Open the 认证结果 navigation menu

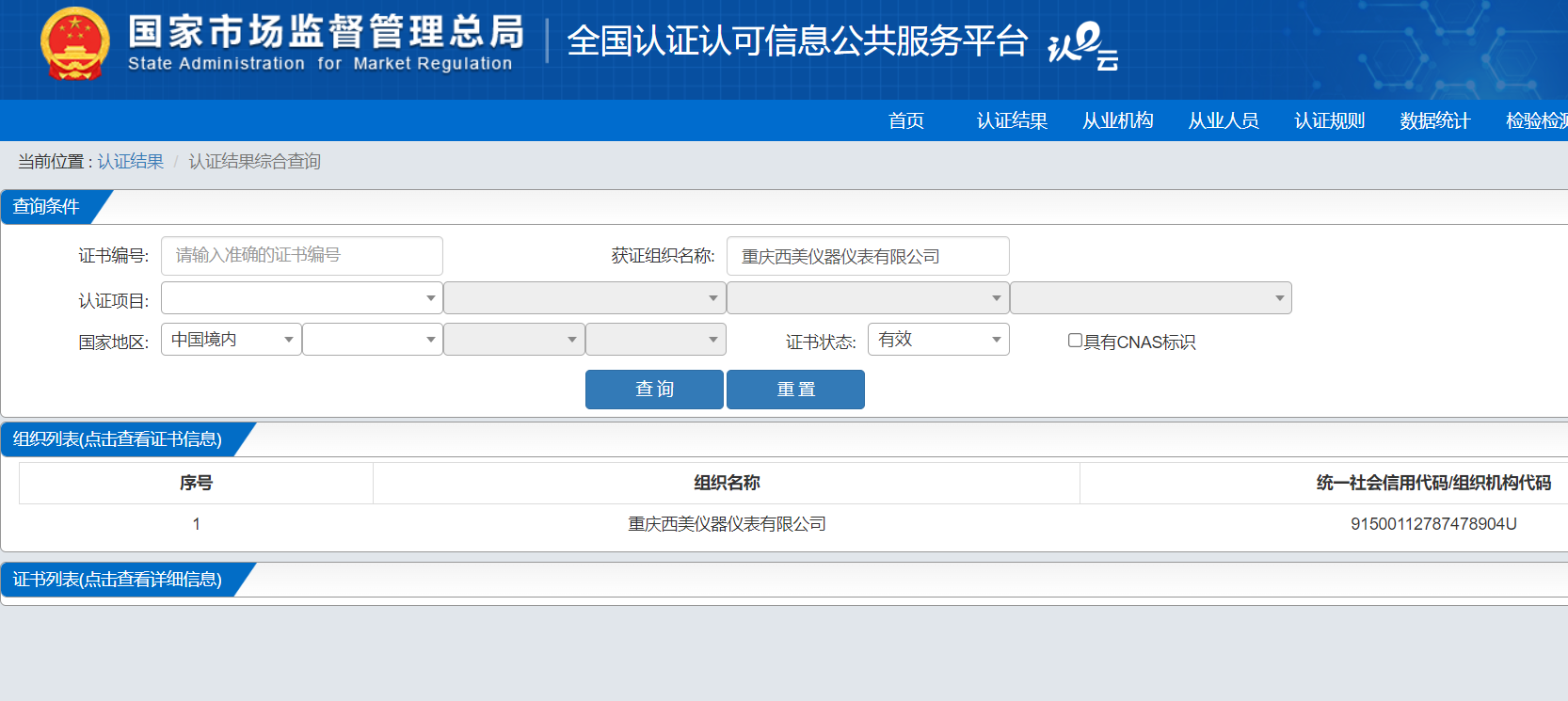pos(1012,120)
